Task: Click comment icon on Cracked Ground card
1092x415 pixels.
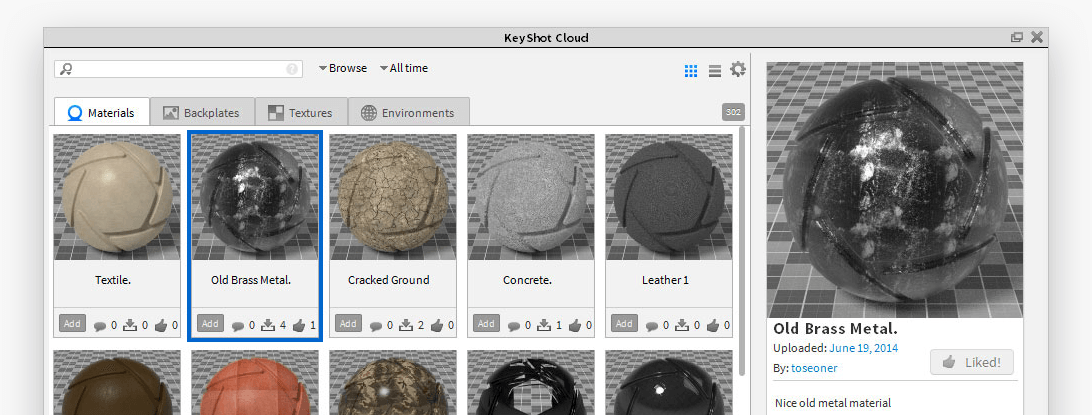Action: (x=376, y=325)
